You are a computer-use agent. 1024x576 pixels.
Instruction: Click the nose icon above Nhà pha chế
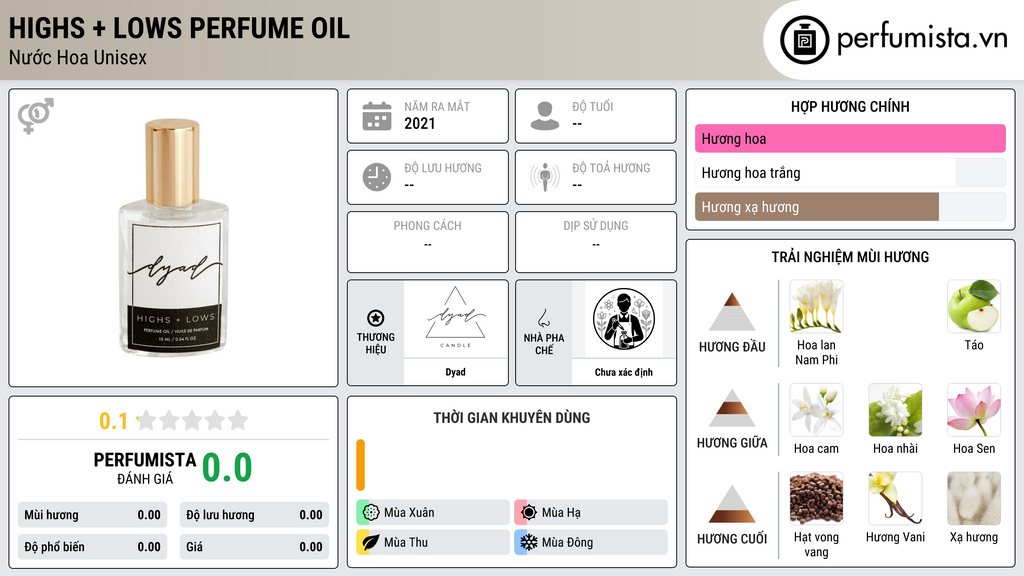coord(543,318)
